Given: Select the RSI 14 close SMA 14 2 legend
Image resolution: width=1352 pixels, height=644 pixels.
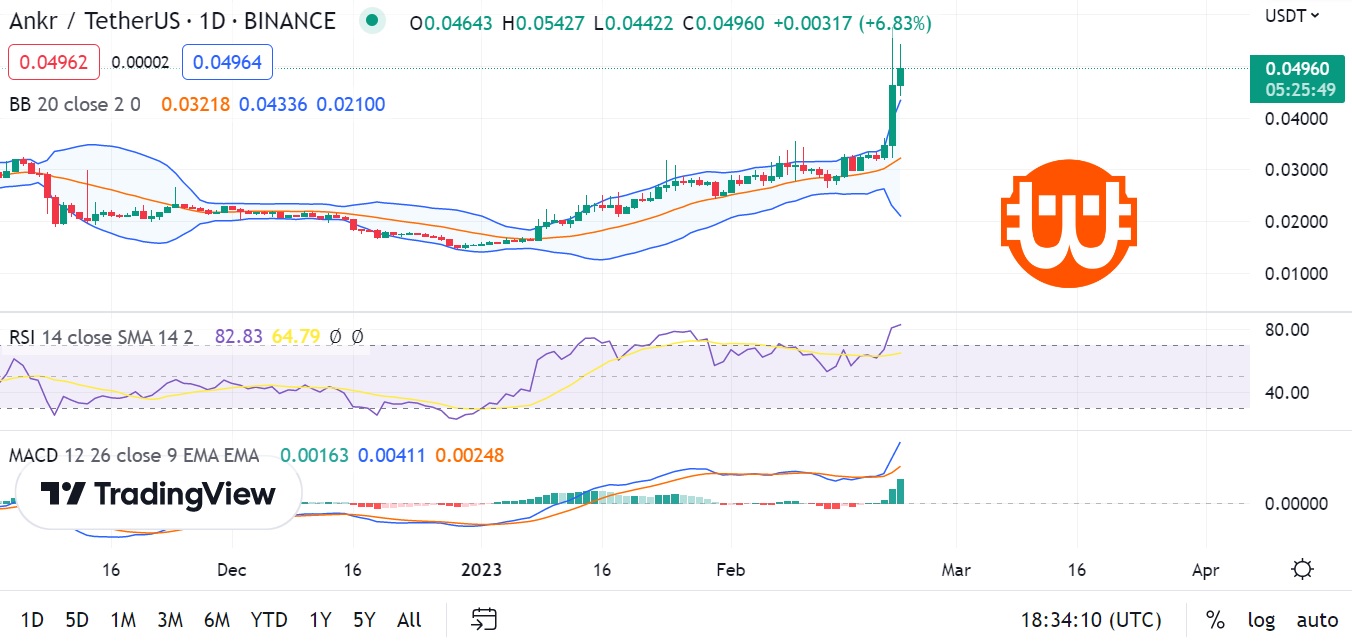Looking at the screenshot, I should tap(101, 337).
